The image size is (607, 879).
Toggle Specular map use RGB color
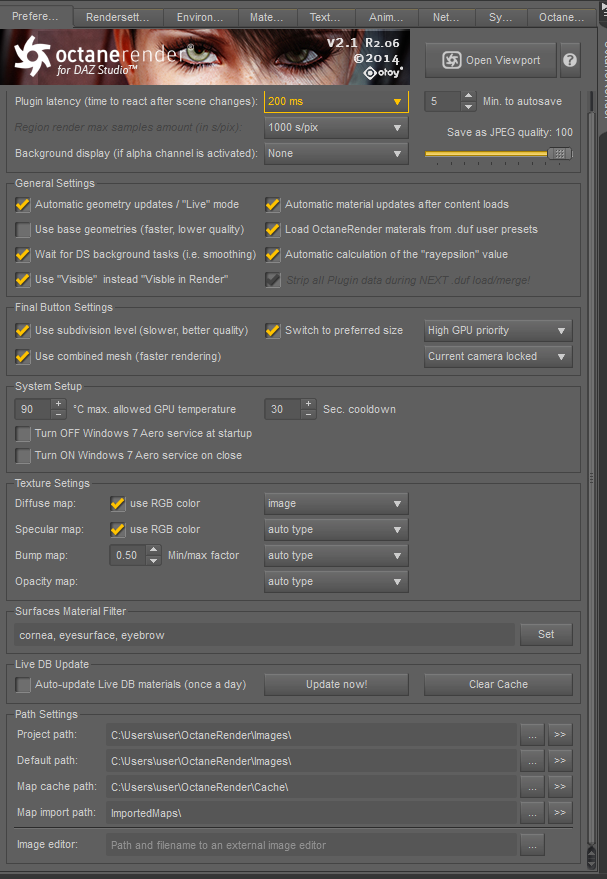pos(118,529)
